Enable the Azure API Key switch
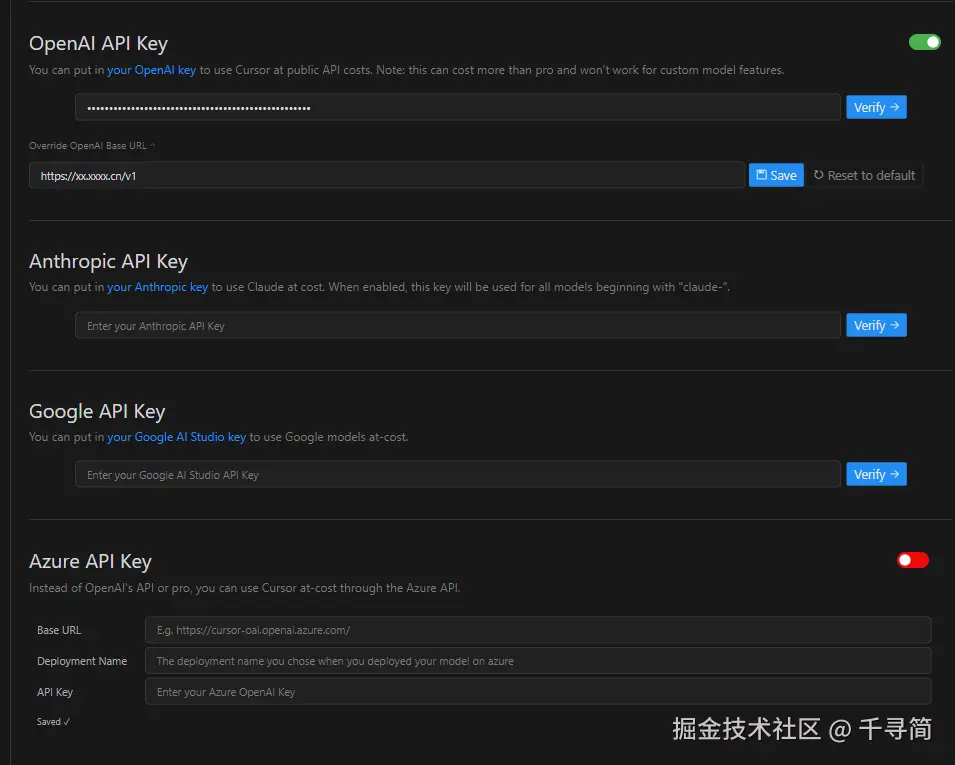The image size is (955, 765). (x=912, y=560)
